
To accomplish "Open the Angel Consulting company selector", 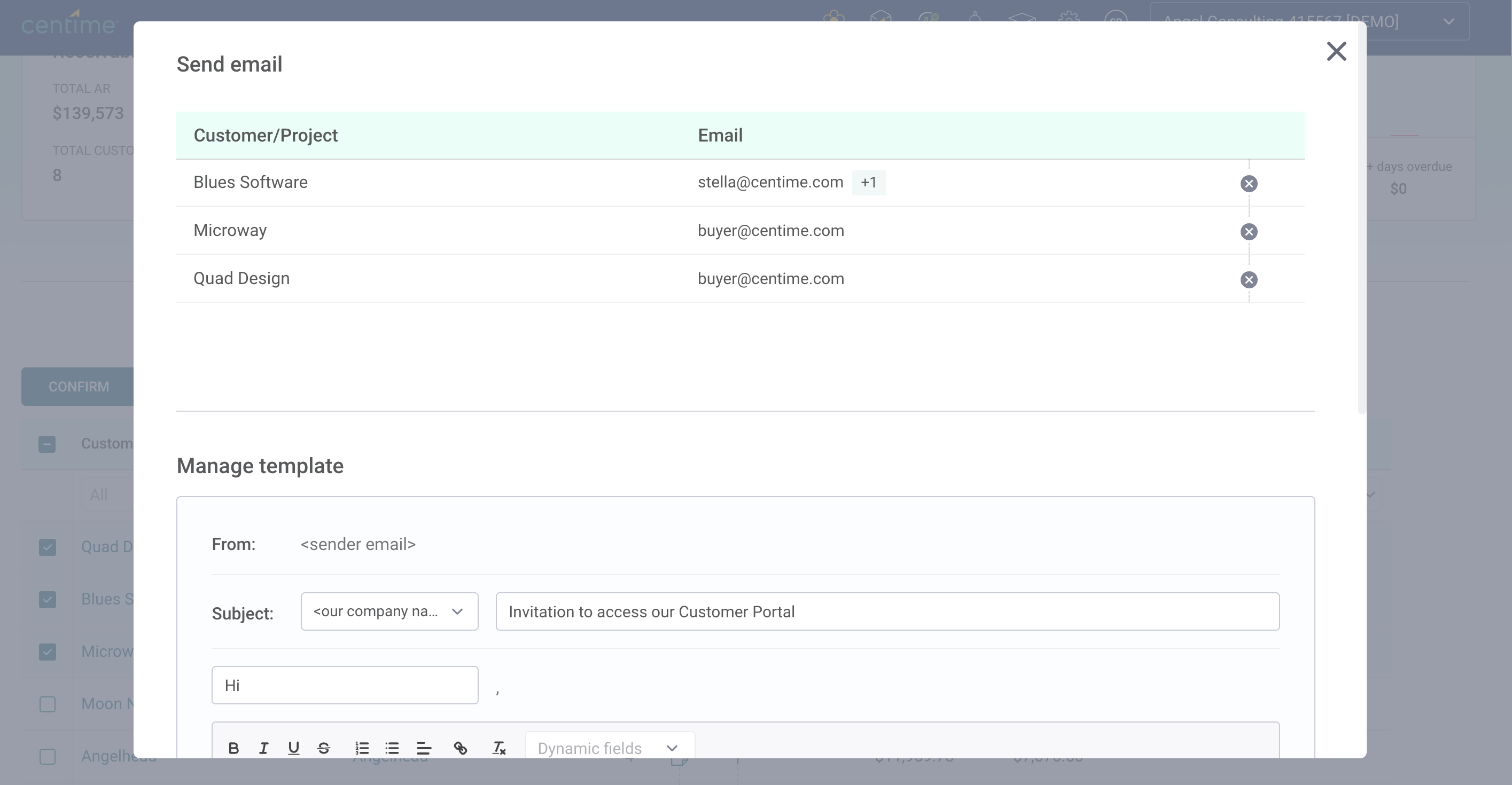I will 1310,22.
